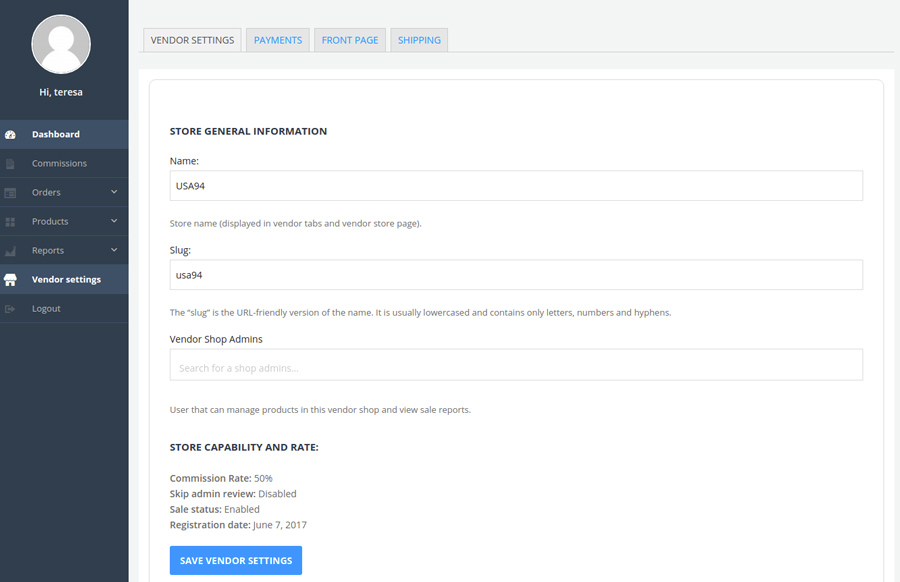Click the Commissions document icon
Viewport: 900px width, 582px height.
pyautogui.click(x=10, y=164)
